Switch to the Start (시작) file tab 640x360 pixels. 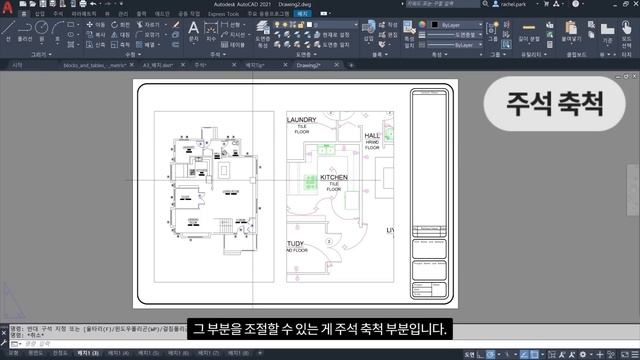17,65
